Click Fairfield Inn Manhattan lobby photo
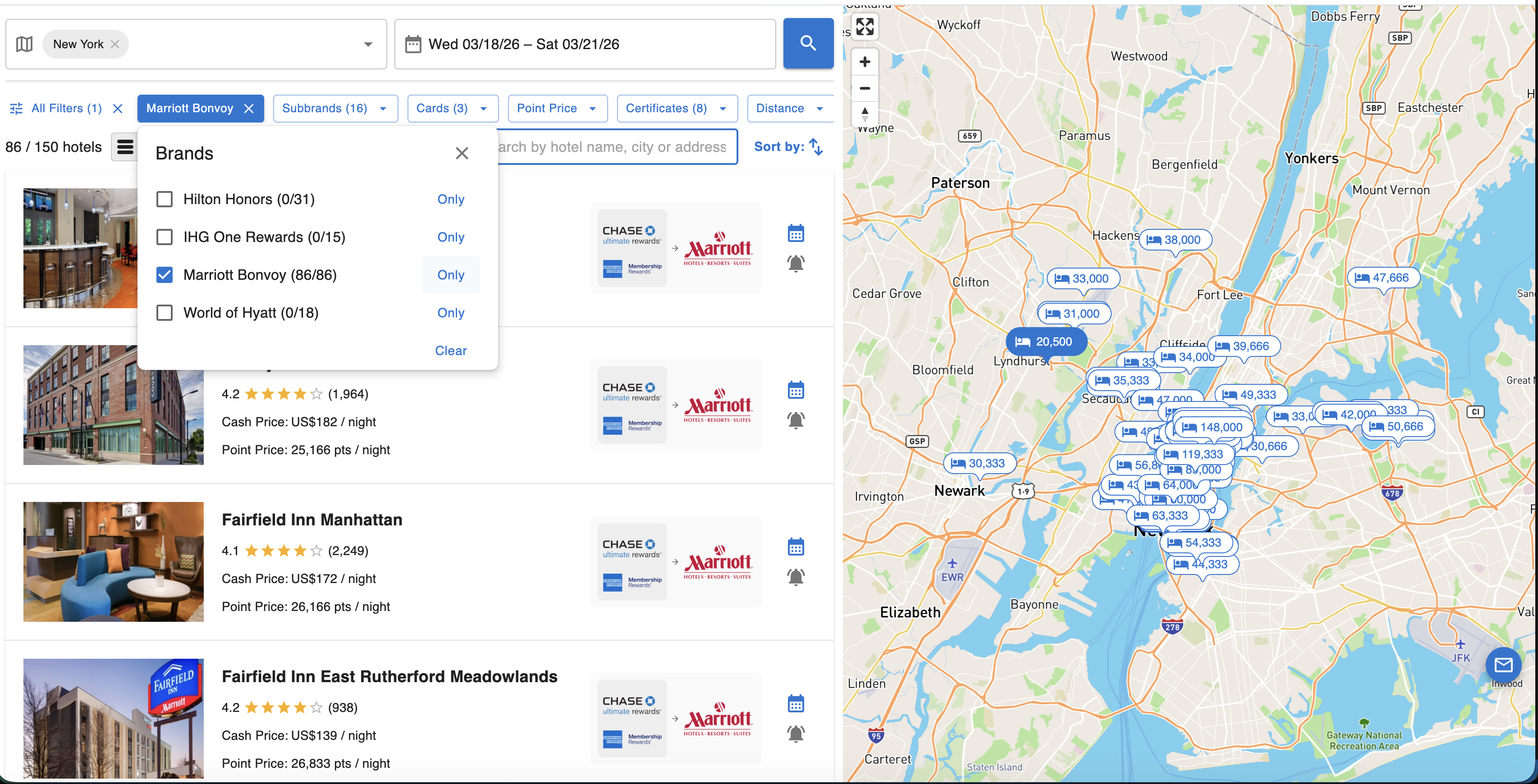Viewport: 1538px width, 784px height. (x=114, y=561)
